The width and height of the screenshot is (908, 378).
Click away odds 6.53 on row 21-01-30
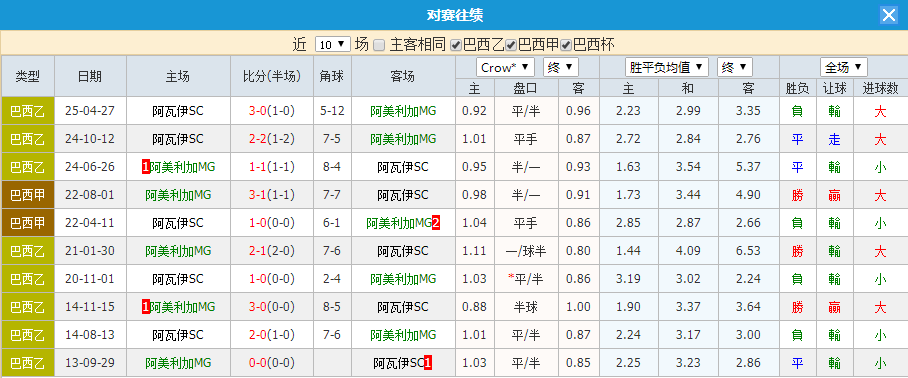[x=748, y=251]
